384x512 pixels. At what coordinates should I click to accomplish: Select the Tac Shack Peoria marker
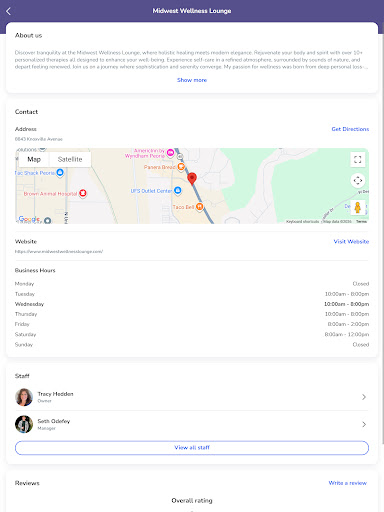click(x=60, y=172)
